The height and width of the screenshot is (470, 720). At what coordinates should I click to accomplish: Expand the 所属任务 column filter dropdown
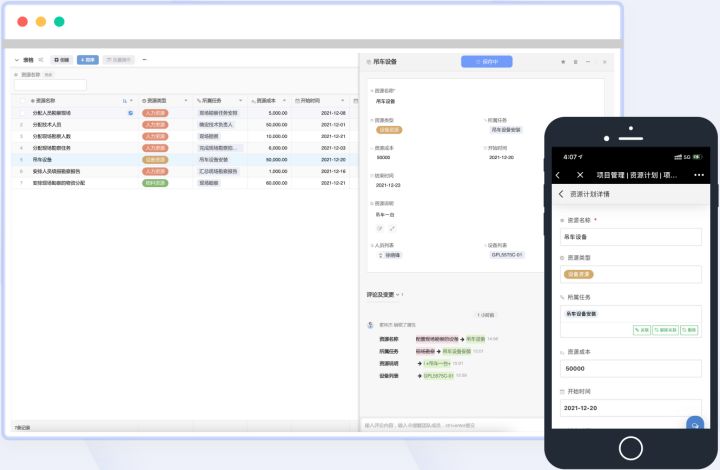point(243,101)
